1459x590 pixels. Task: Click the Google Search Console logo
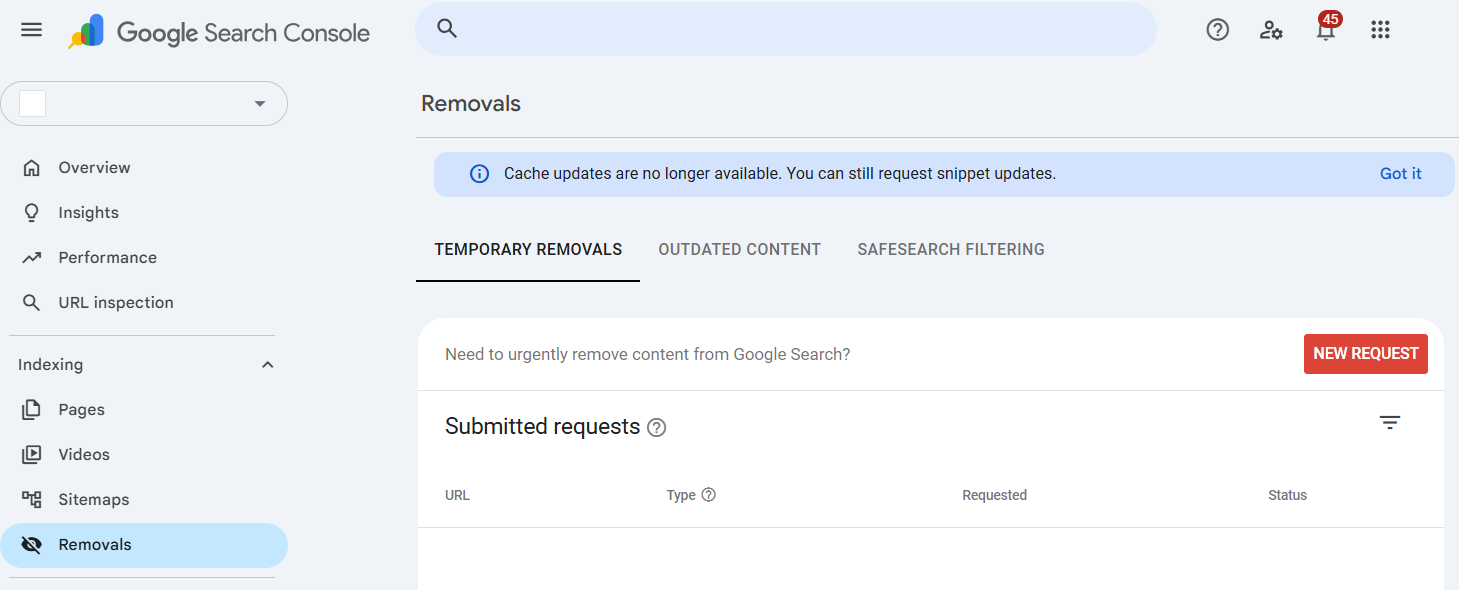[x=219, y=32]
